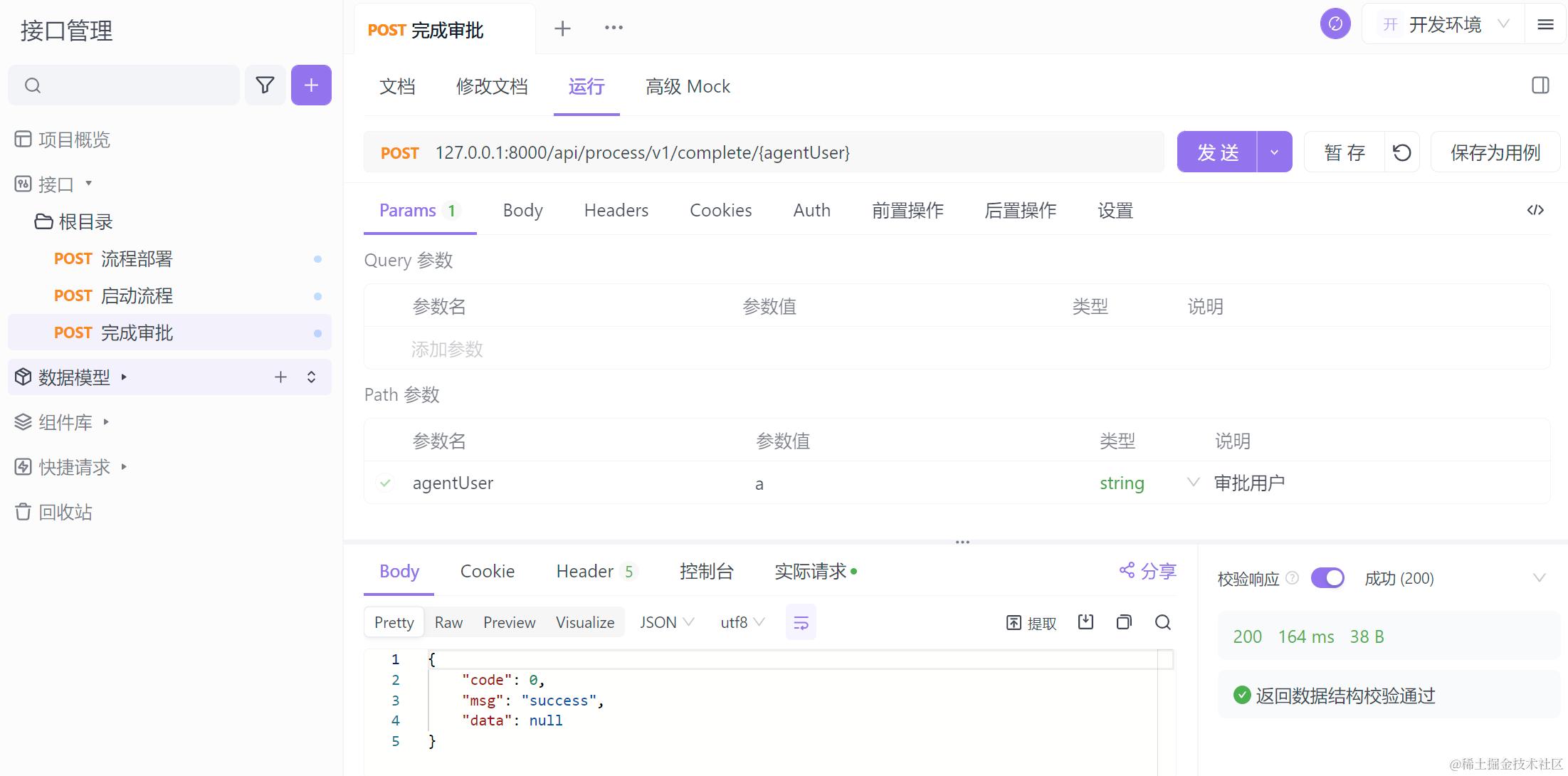Viewport: 1568px width, 776px height.
Task: Click the word wrap icon in response
Action: [801, 623]
